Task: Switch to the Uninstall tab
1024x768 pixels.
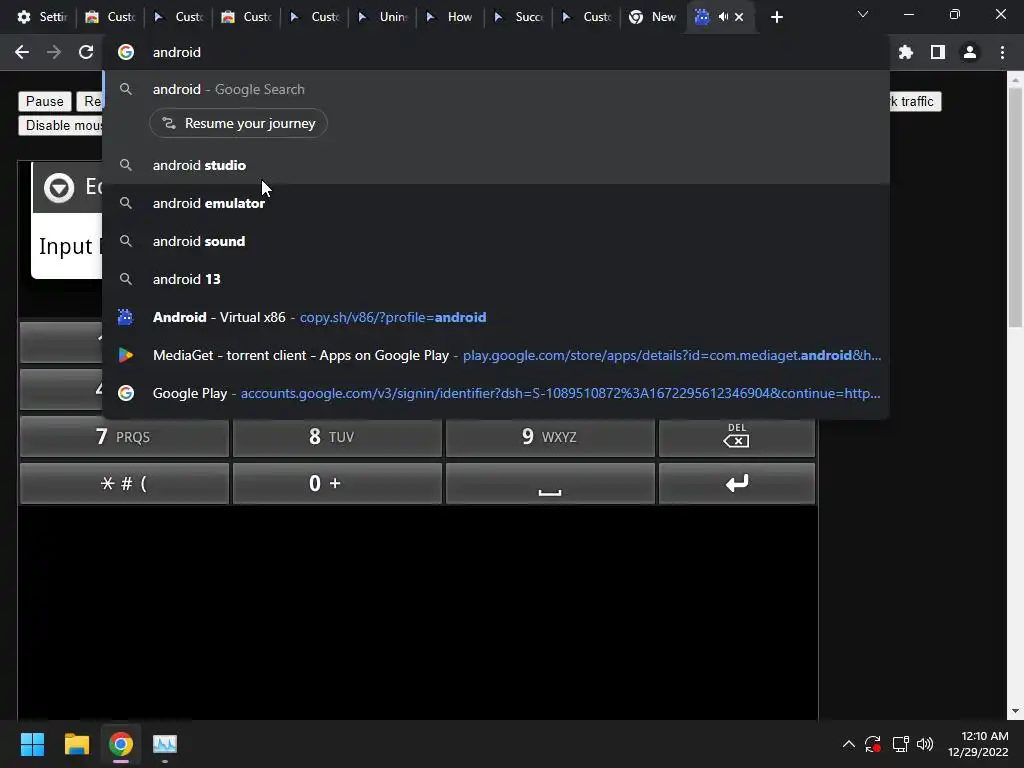Action: pyautogui.click(x=384, y=17)
